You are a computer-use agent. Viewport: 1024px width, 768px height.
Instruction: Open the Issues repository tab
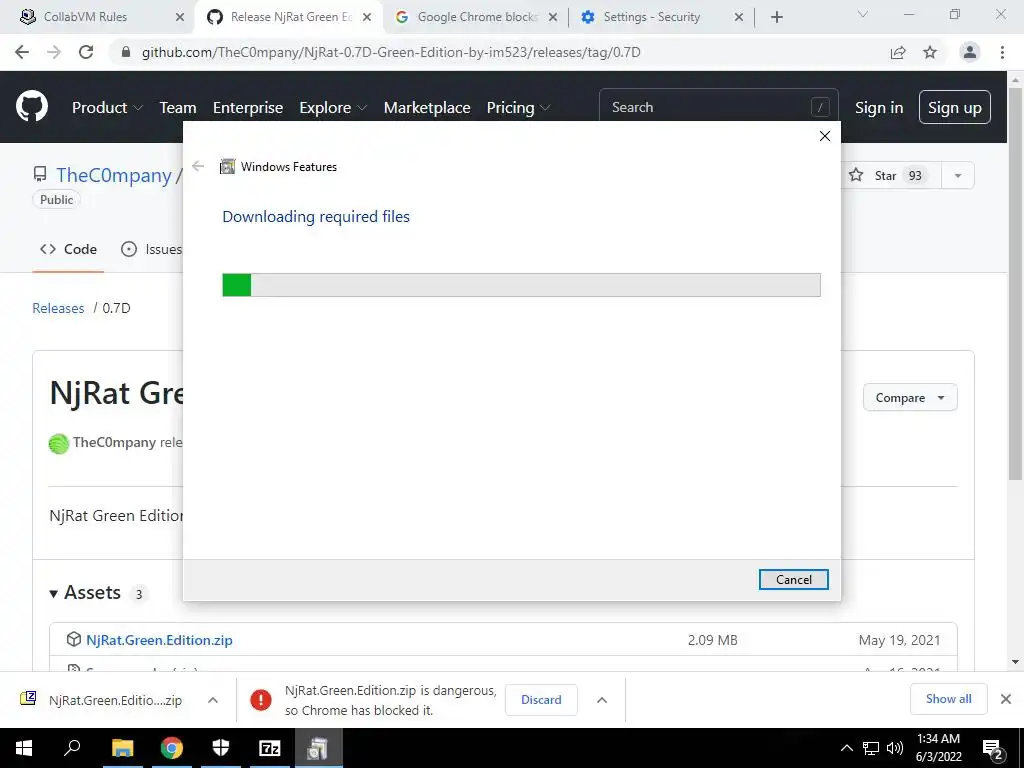[x=151, y=249]
